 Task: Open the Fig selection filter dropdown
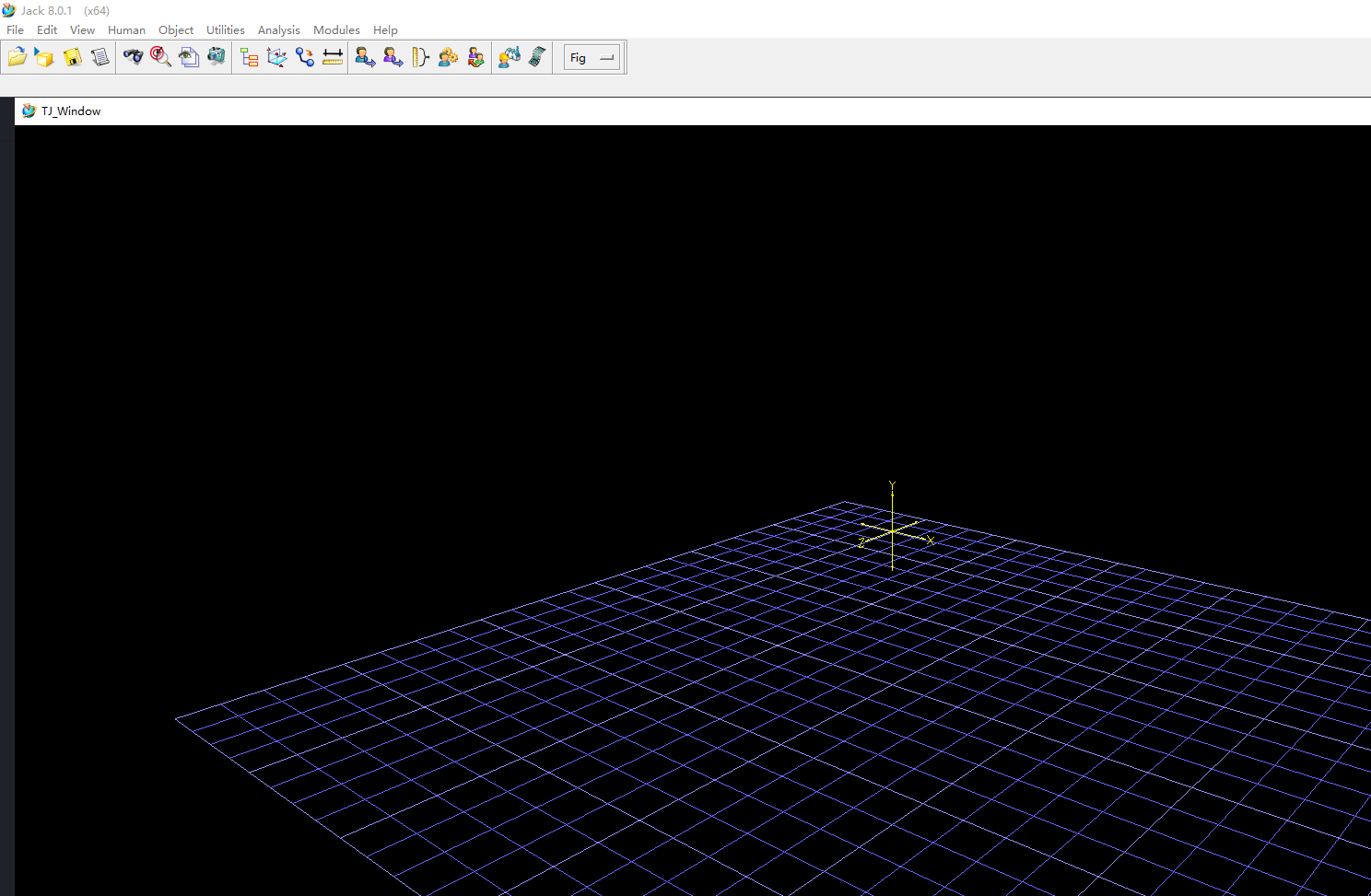click(x=592, y=57)
